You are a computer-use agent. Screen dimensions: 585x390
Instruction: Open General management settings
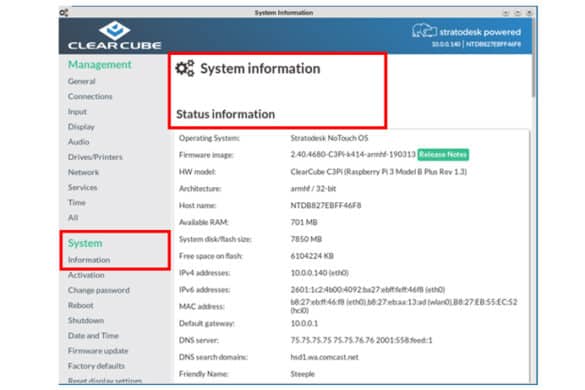pos(82,81)
